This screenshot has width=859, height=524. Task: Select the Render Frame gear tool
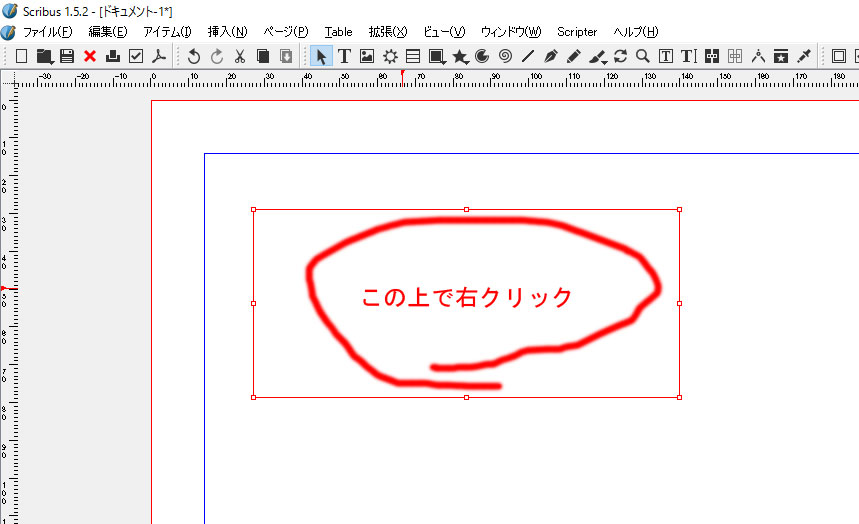pyautogui.click(x=390, y=56)
